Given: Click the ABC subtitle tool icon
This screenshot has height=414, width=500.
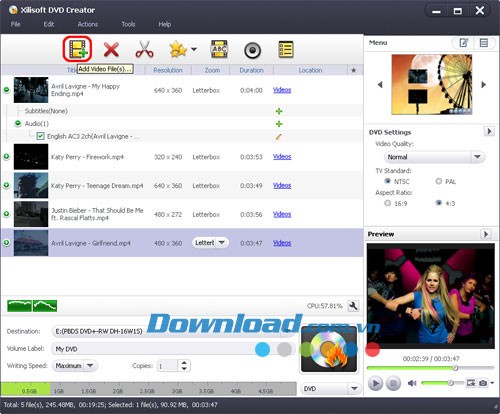Looking at the screenshot, I should [219, 49].
